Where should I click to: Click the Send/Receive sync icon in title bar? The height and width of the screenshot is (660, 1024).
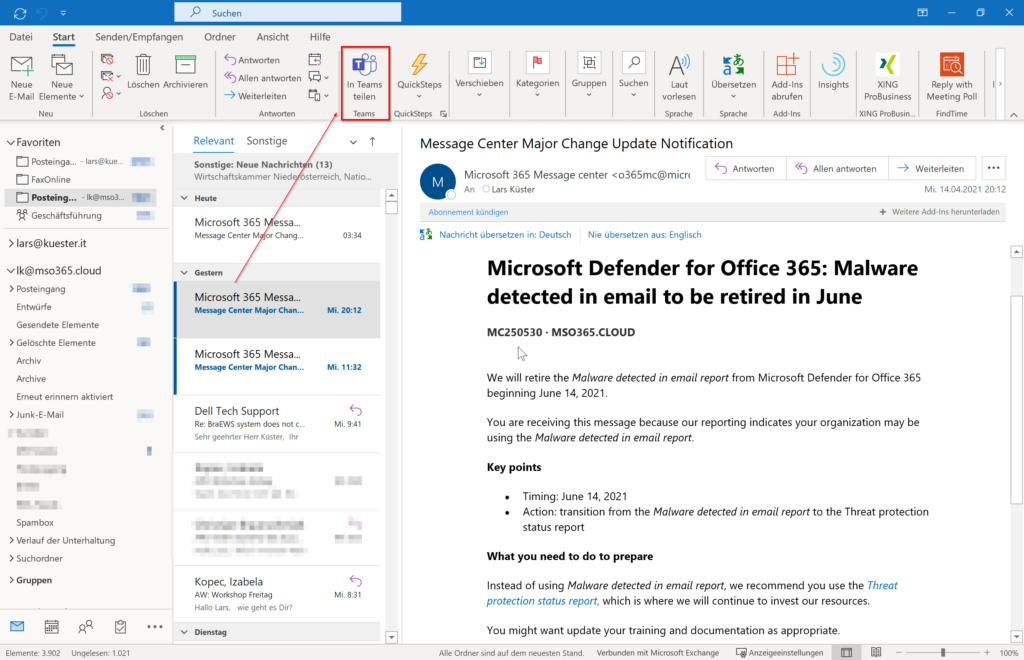point(20,13)
